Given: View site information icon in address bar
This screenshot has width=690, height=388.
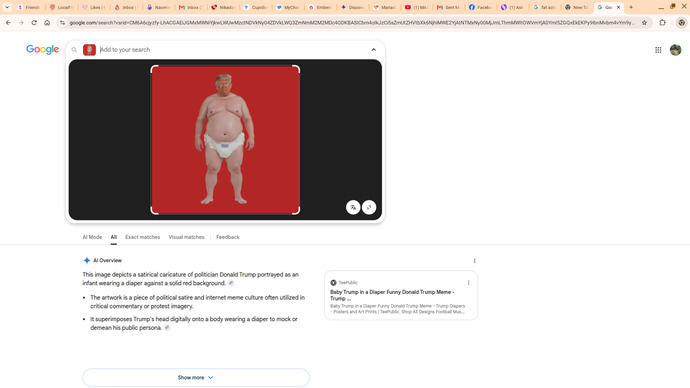Looking at the screenshot, I should (x=62, y=22).
